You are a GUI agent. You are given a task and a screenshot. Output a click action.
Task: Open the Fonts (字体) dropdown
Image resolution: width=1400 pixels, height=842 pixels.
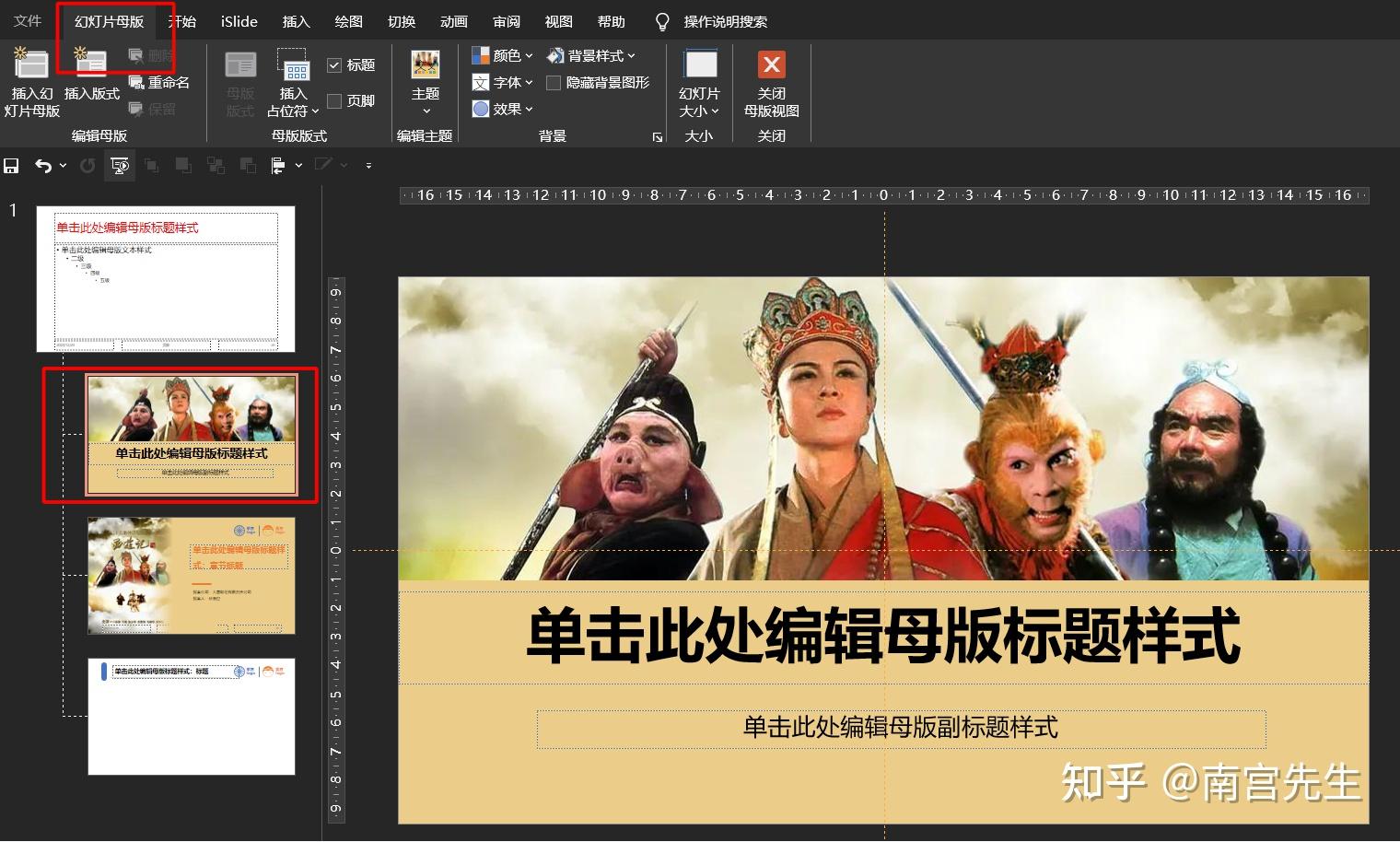502,82
